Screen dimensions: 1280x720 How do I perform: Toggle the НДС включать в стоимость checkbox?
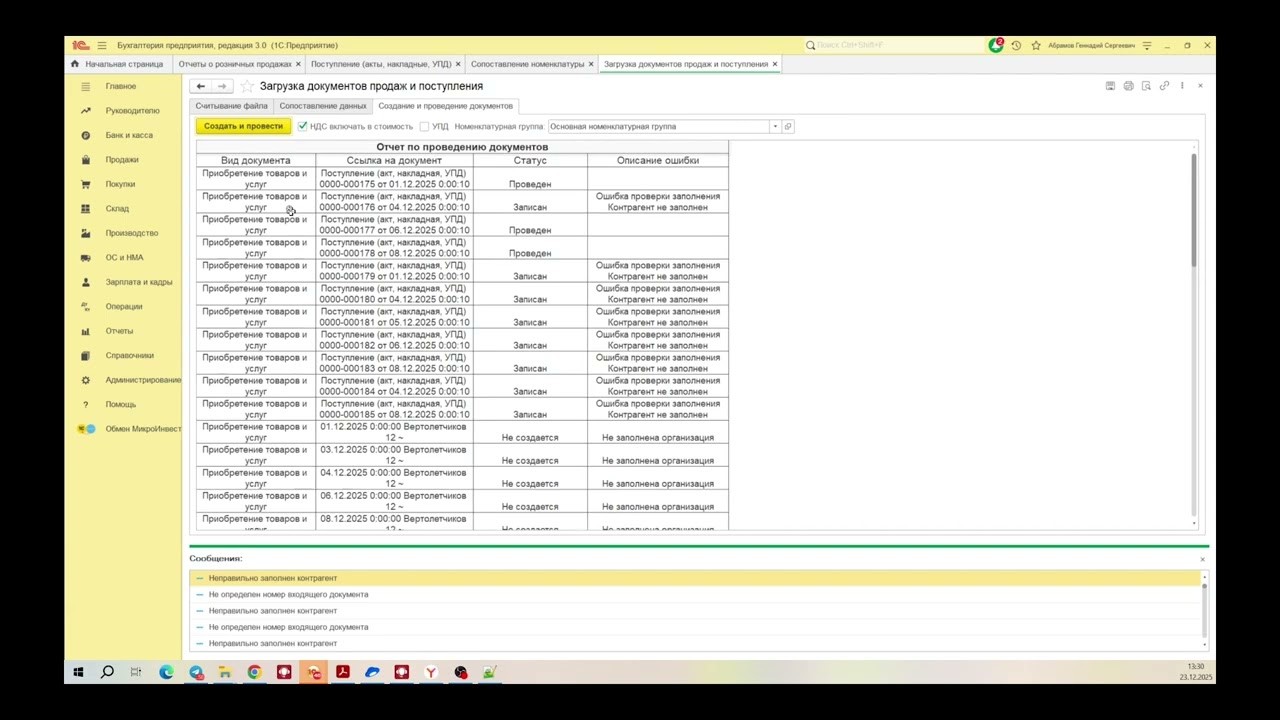click(302, 126)
